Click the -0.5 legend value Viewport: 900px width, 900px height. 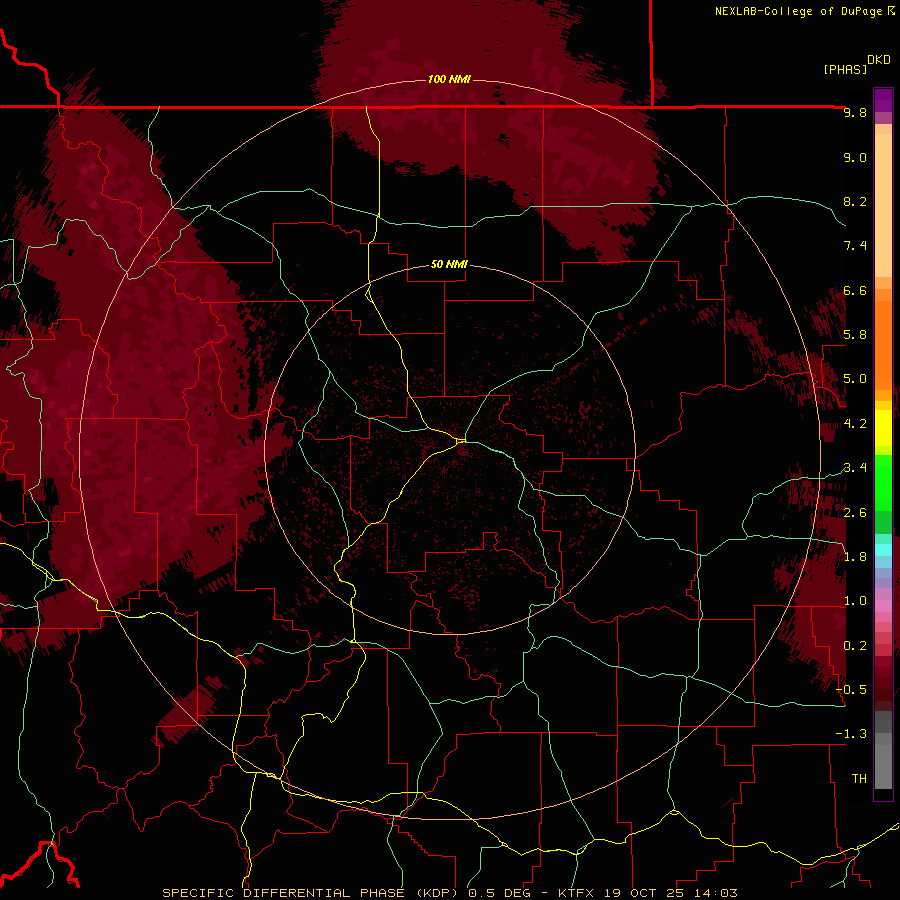pyautogui.click(x=851, y=690)
